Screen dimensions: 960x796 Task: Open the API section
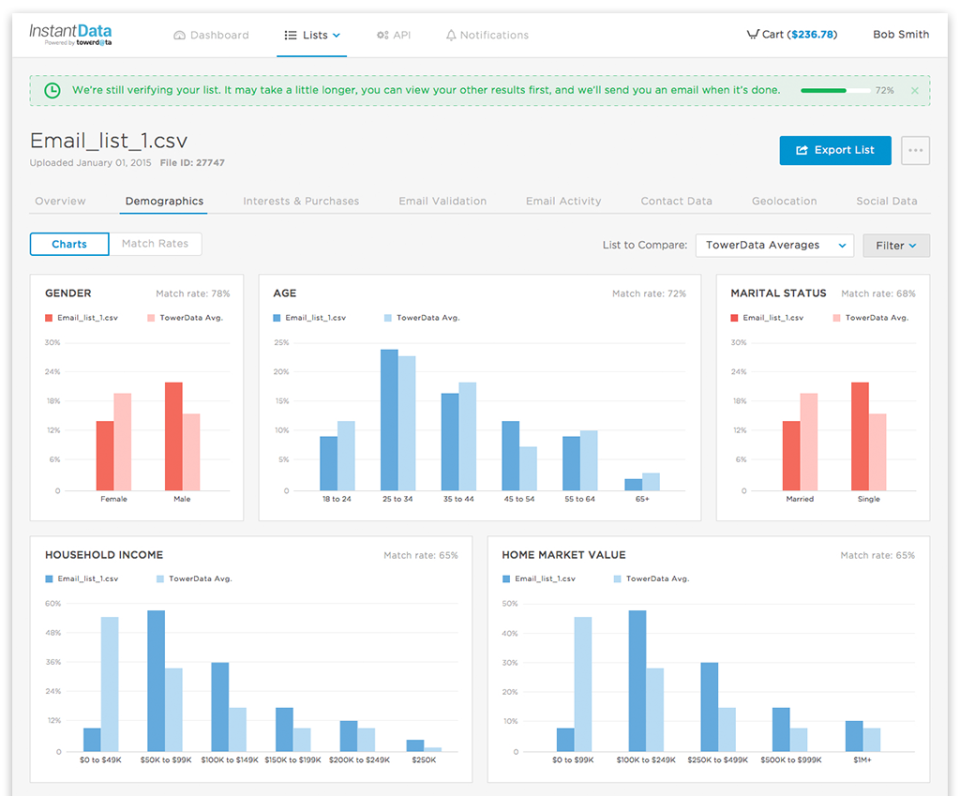click(x=393, y=35)
